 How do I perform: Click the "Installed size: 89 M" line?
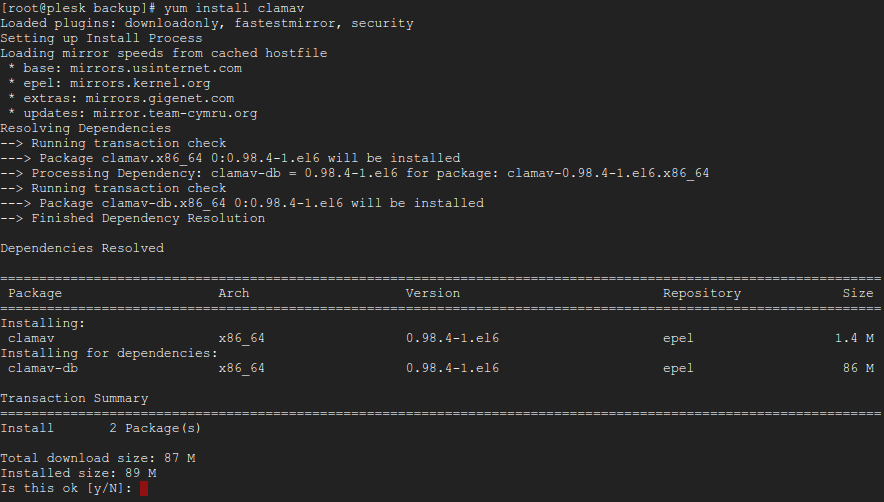click(x=78, y=473)
